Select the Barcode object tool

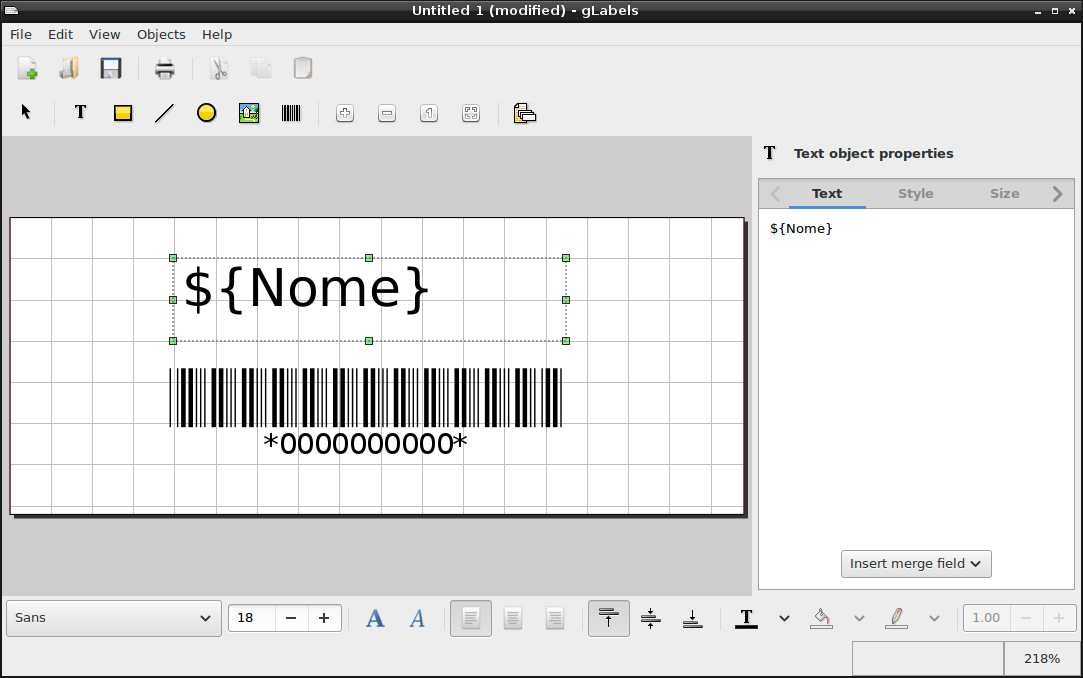[291, 113]
